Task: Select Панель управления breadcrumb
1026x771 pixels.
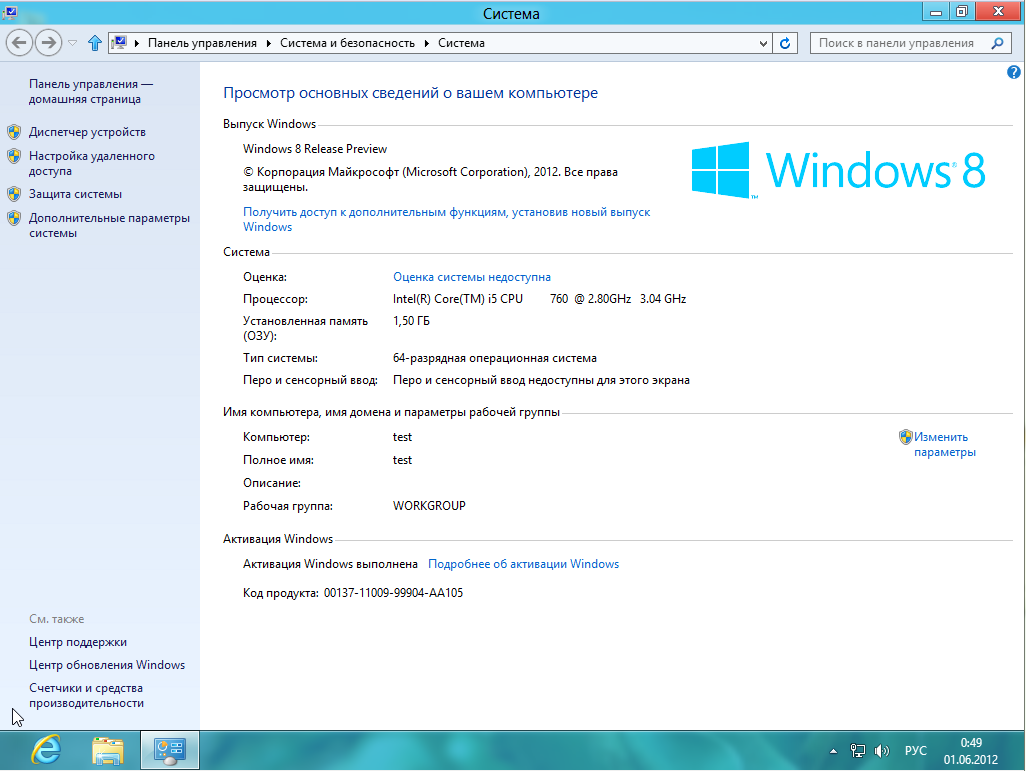Action: [202, 43]
